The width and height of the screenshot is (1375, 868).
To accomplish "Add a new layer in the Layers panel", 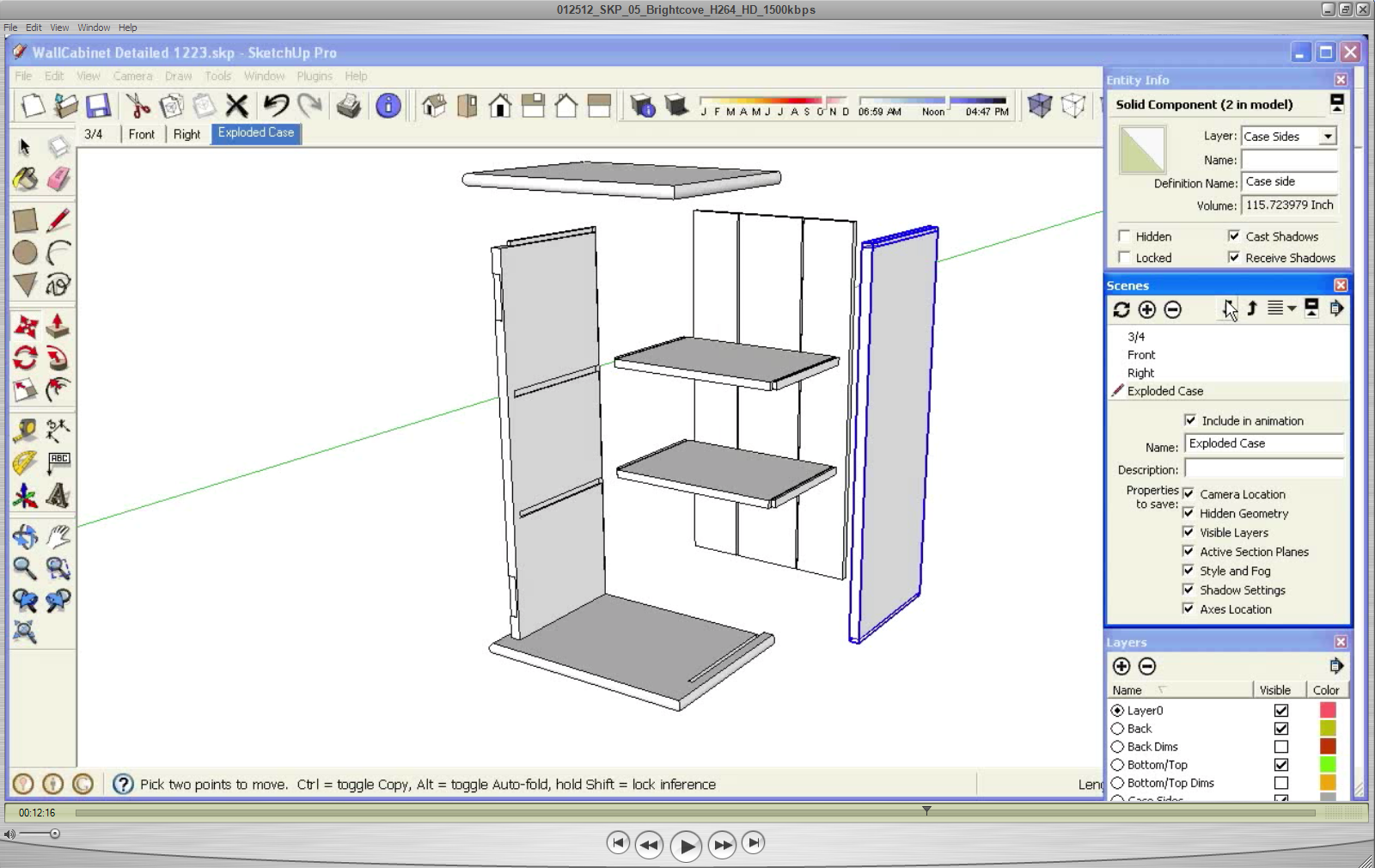I will pyautogui.click(x=1121, y=666).
